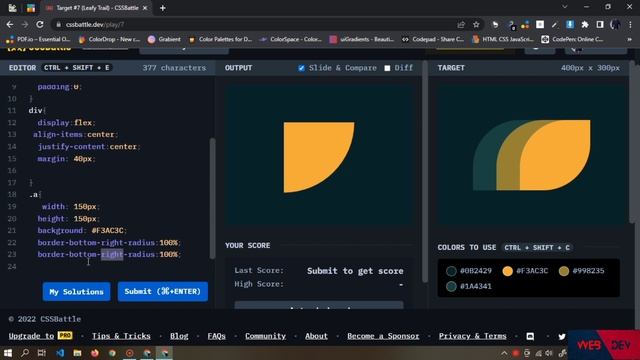Open Twitter icon in footer
640x360 pixels.
pos(562,336)
